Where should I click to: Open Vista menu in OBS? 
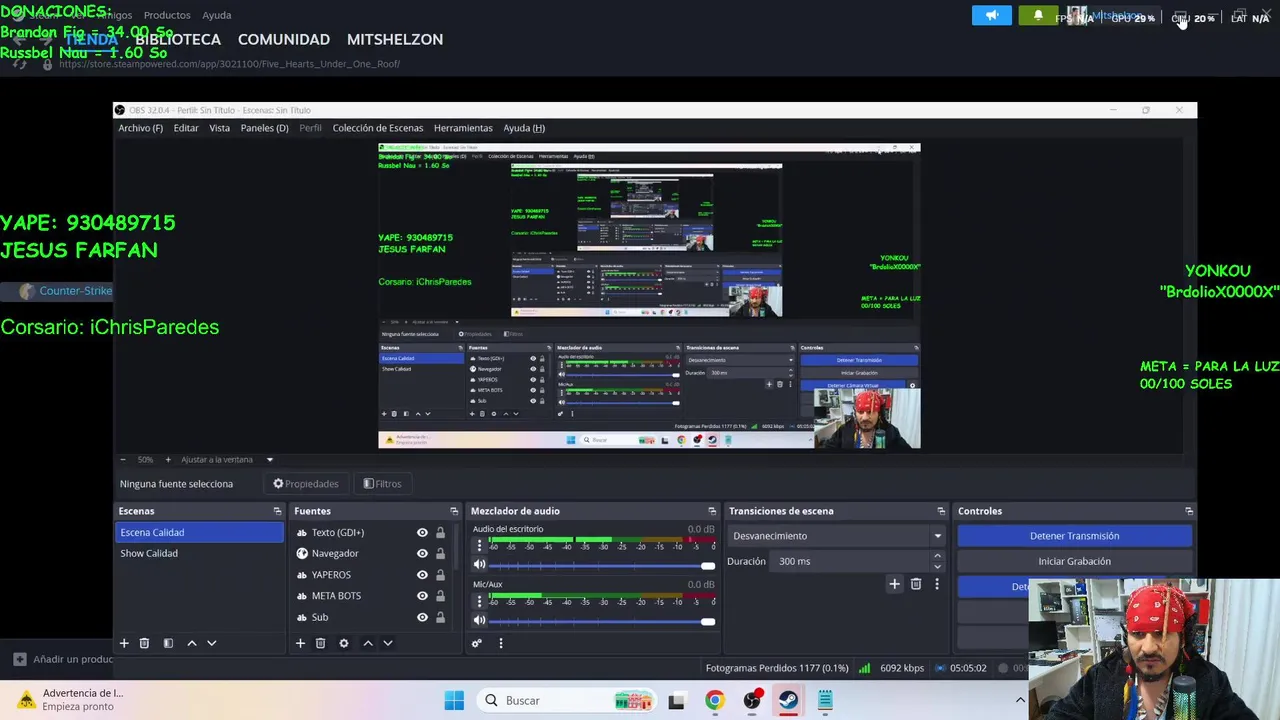[x=219, y=128]
